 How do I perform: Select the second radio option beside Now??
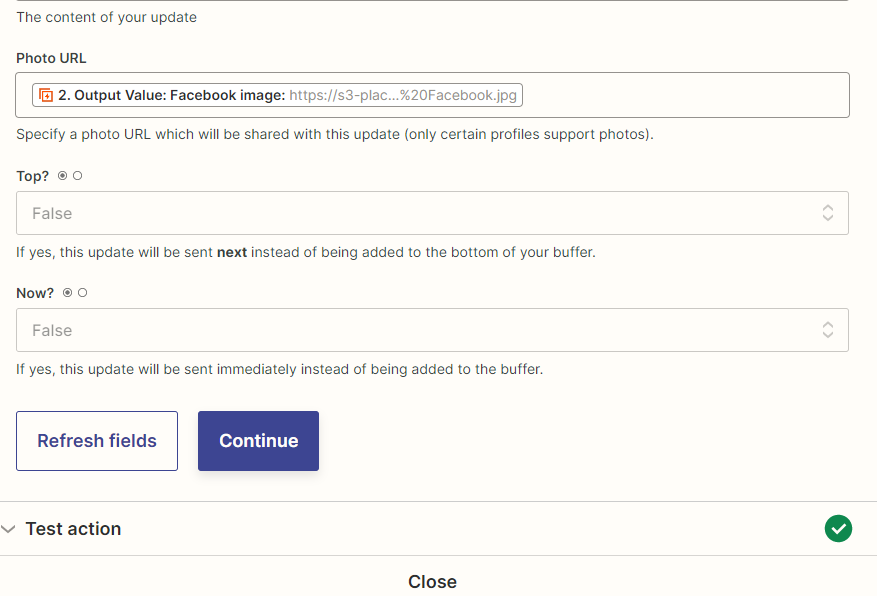pos(83,292)
